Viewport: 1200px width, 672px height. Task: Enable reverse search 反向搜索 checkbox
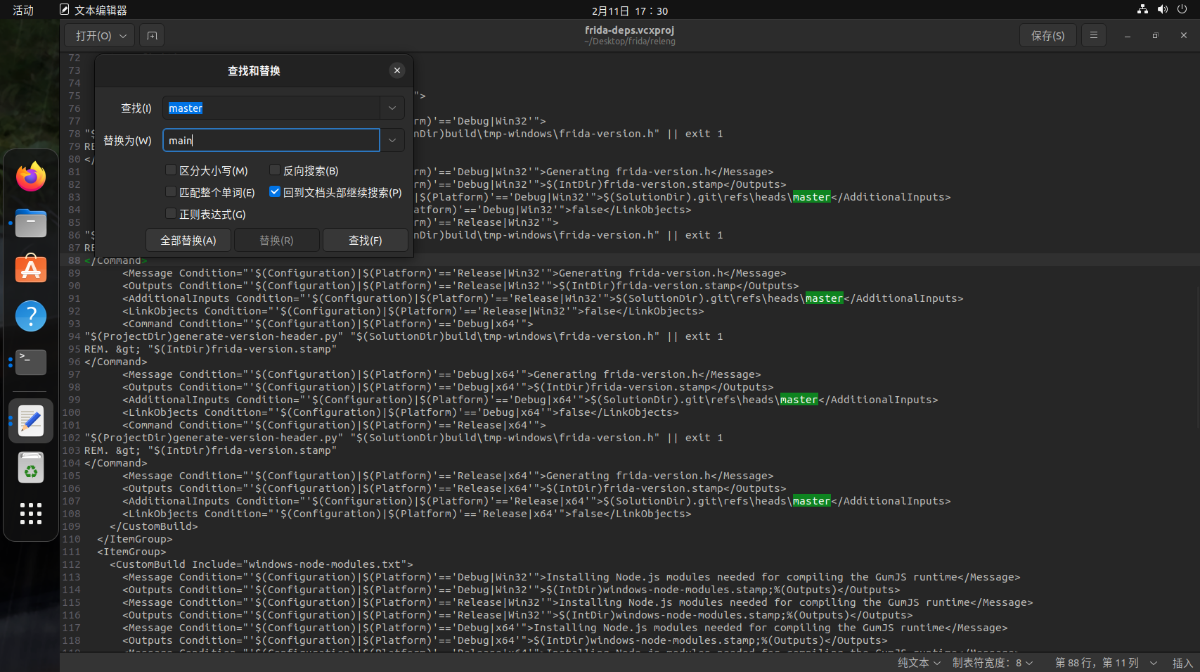coord(275,171)
